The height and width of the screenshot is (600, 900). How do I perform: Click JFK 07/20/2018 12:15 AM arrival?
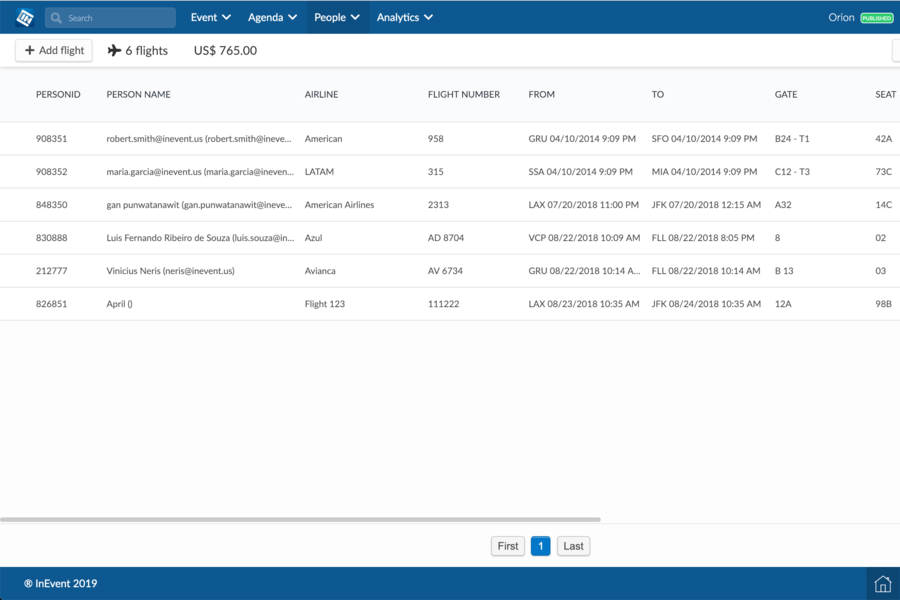706,204
